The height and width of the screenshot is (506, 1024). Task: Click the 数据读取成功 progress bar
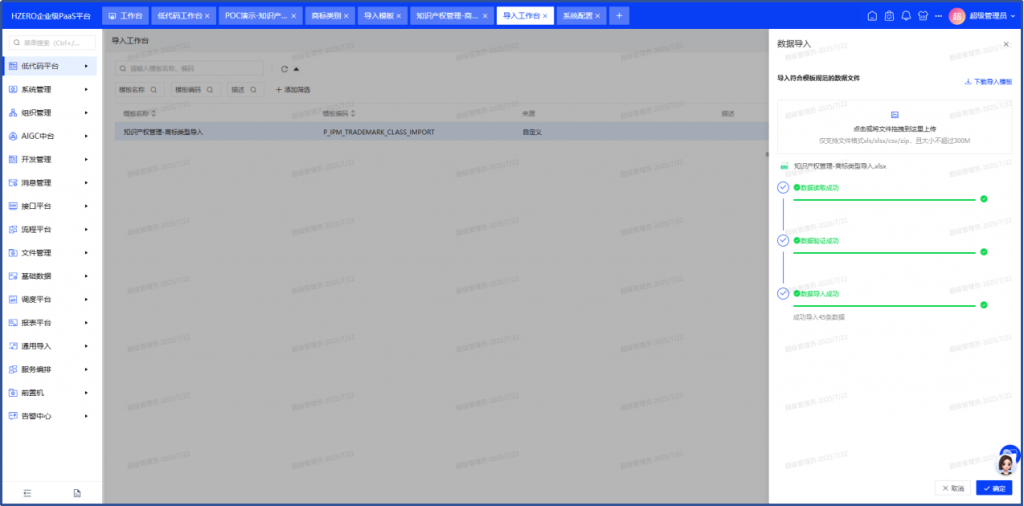click(884, 199)
